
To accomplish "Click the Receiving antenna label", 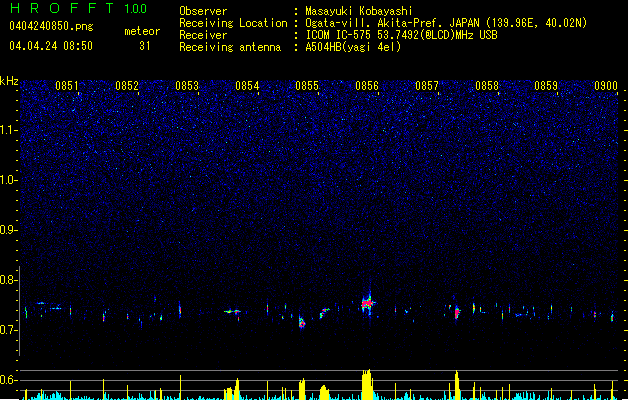I will pyautogui.click(x=230, y=47).
